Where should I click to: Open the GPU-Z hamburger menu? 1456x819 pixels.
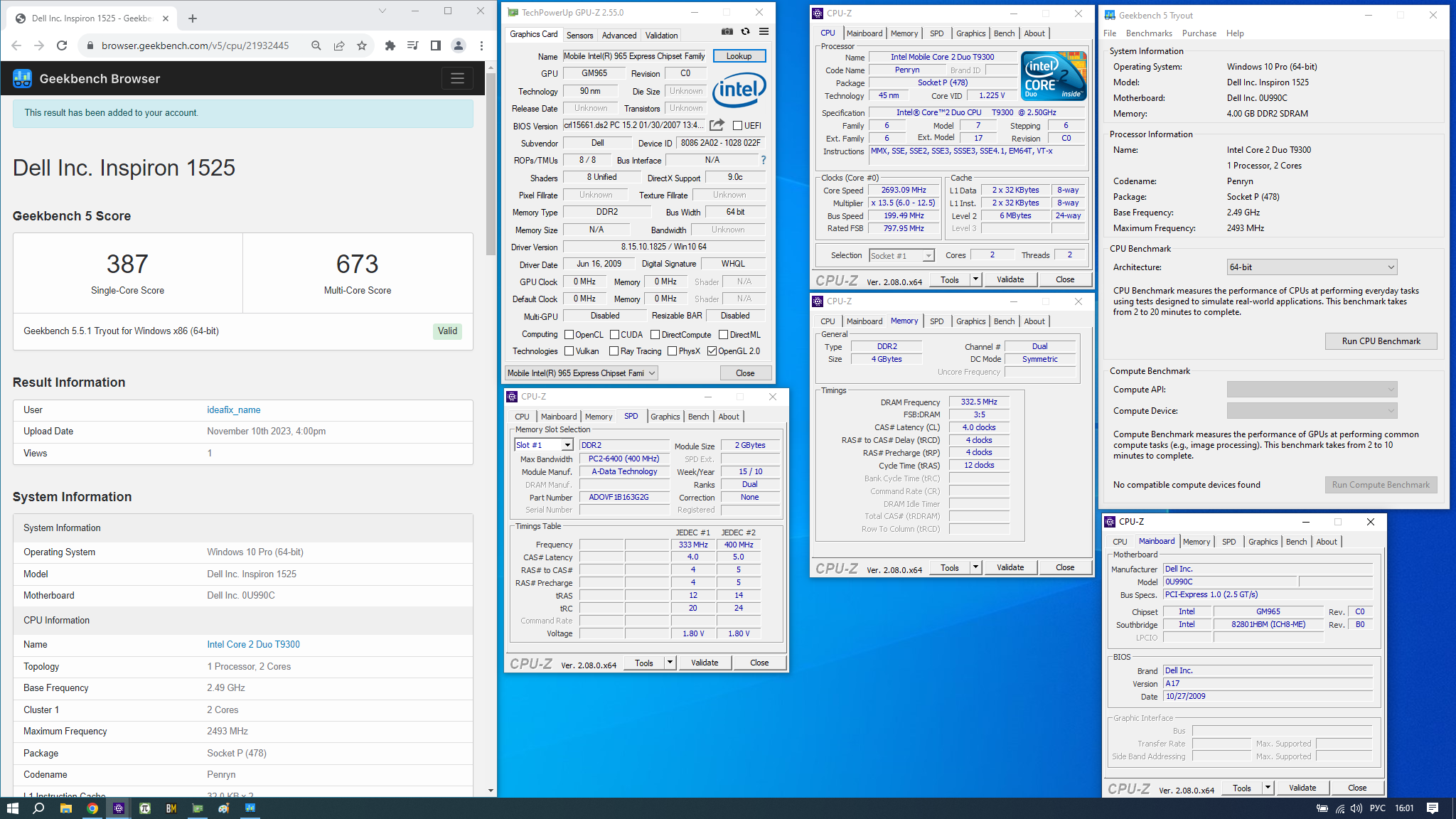click(764, 31)
